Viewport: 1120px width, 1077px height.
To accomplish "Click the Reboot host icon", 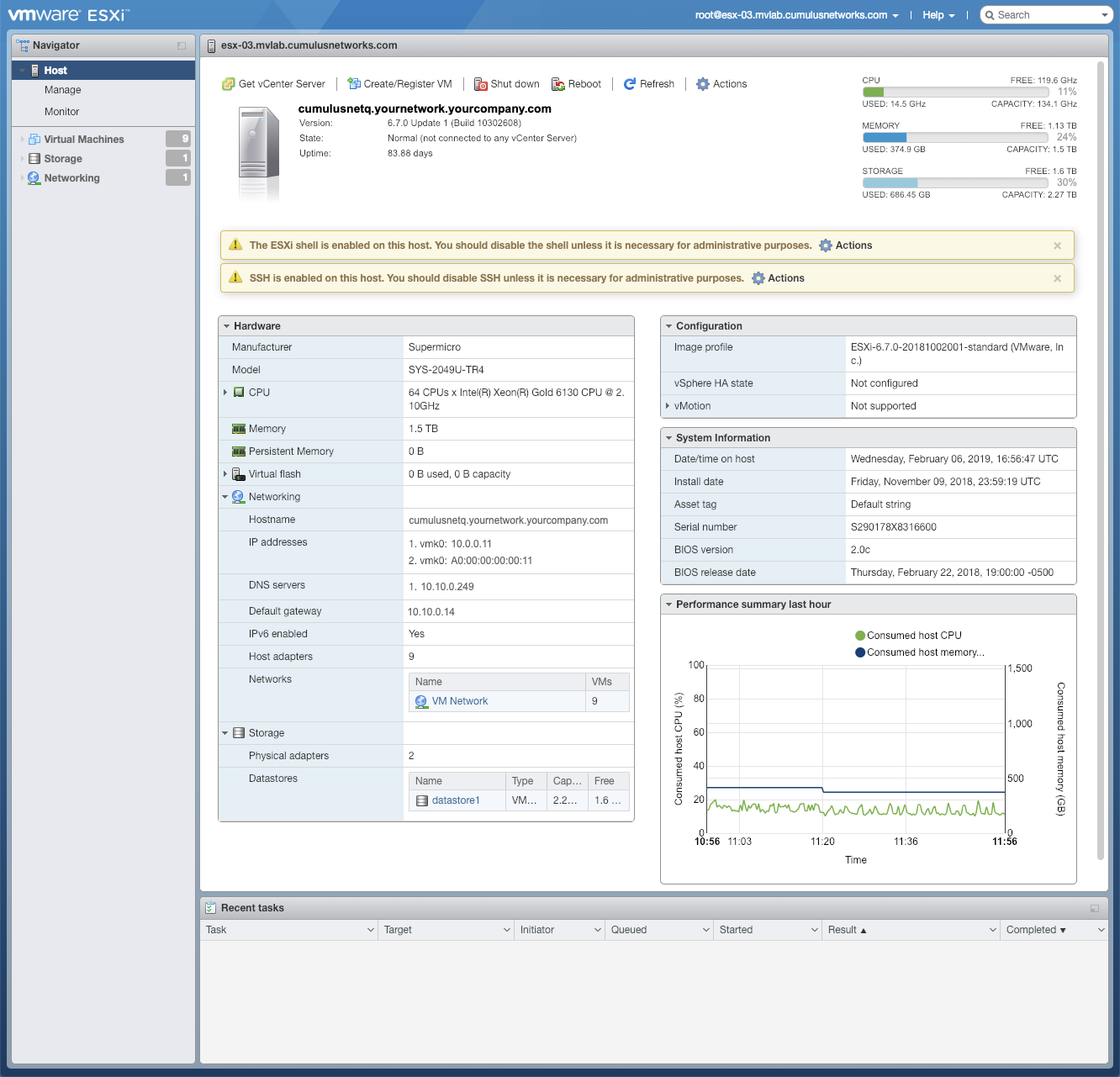I will pos(558,84).
